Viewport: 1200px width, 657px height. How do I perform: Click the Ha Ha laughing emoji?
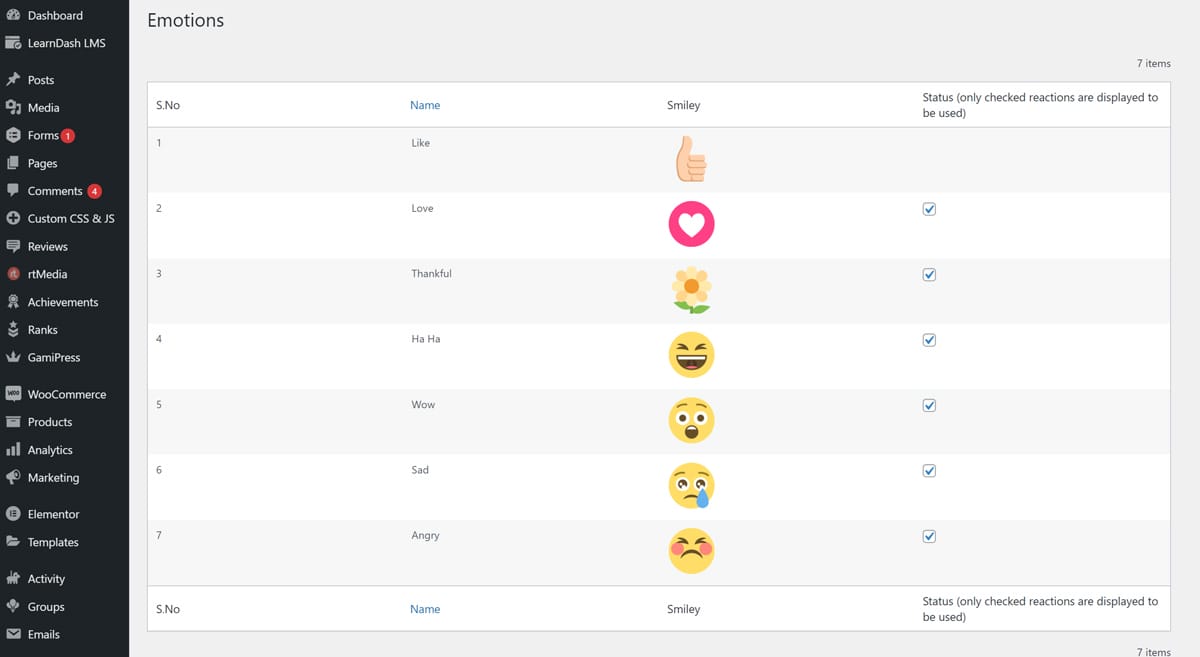tap(691, 355)
